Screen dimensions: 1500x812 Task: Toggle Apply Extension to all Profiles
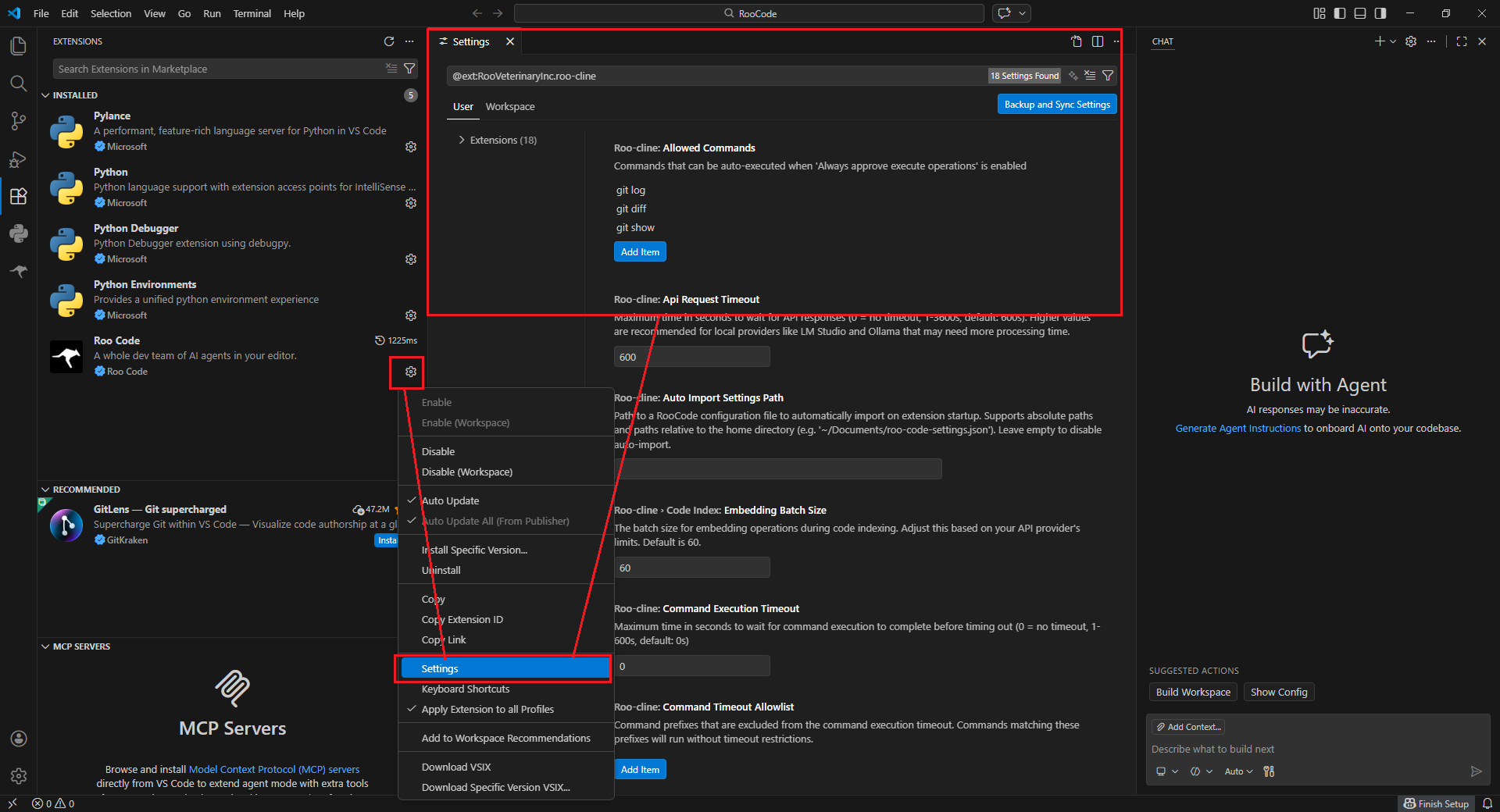[x=487, y=709]
